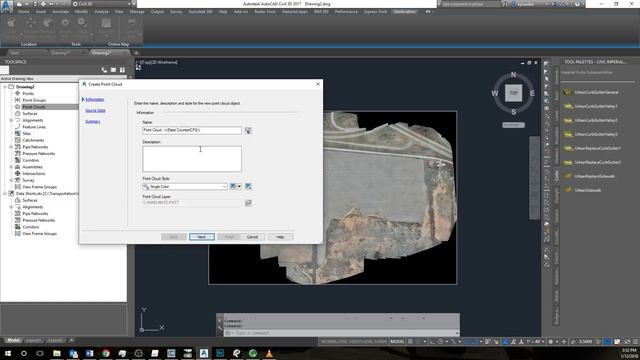The image size is (640, 360).
Task: Click the Next button in Create Point Cloud
Action: (x=202, y=237)
